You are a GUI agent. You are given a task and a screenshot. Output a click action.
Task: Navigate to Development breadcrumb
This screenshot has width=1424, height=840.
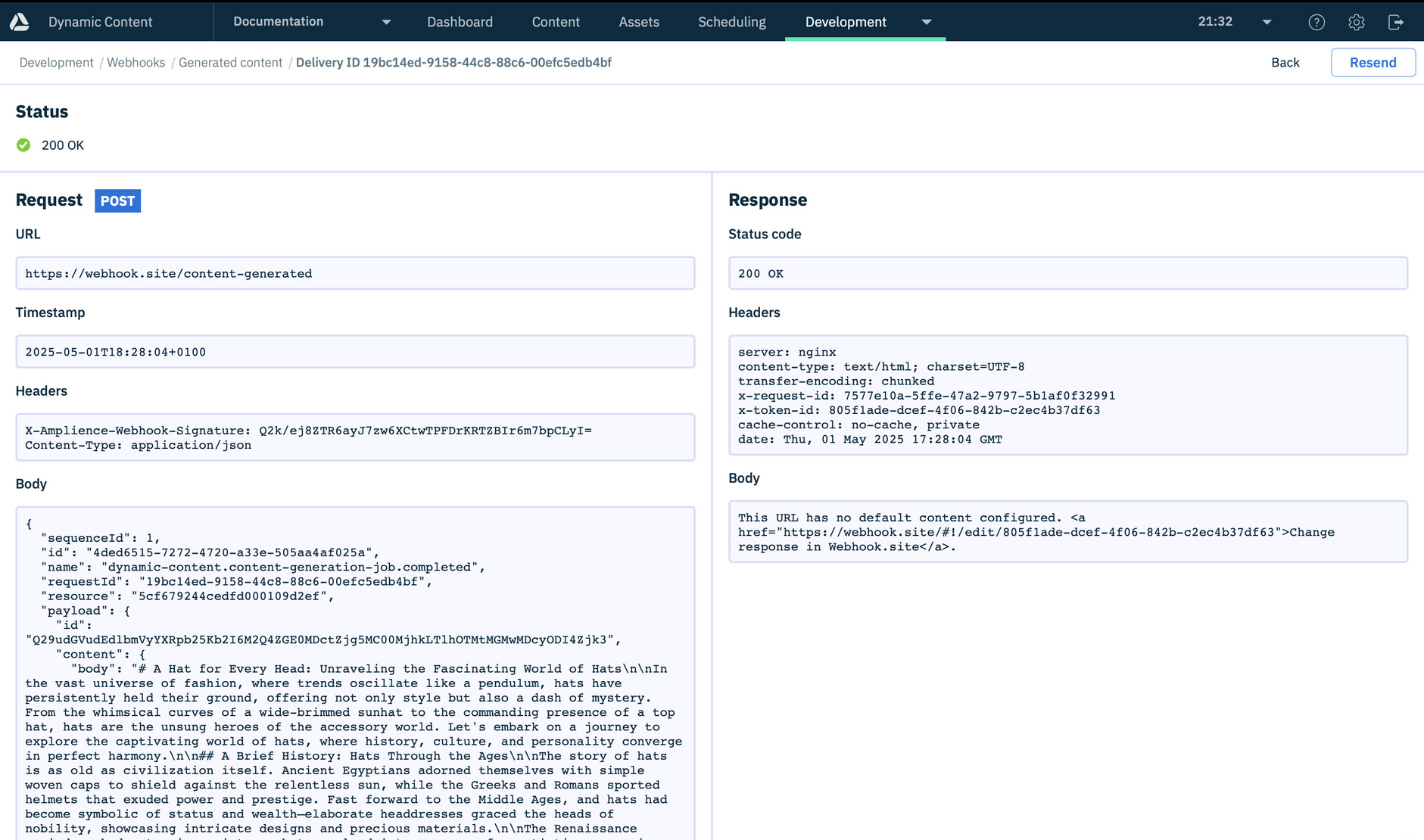point(56,62)
